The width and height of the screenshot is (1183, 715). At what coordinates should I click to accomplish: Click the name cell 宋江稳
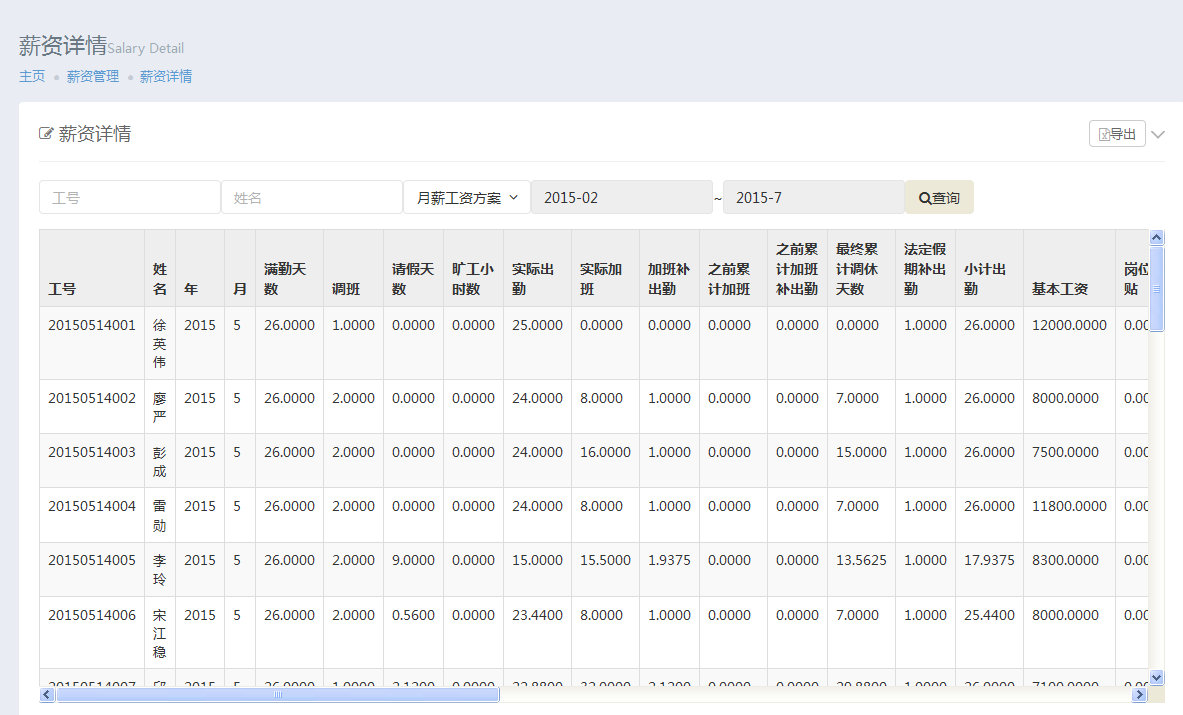pos(160,634)
